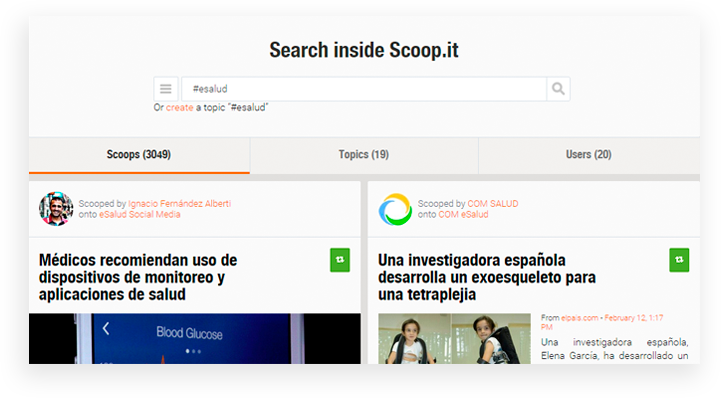Open Ignacio Fernández Alberti profile link

tap(179, 204)
